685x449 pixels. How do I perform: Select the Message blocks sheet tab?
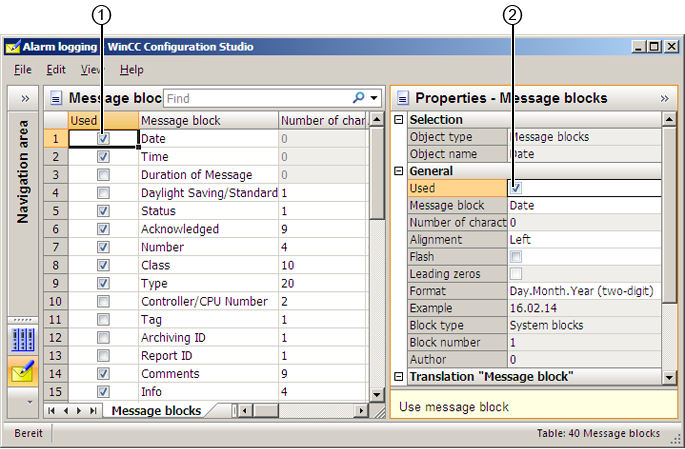155,410
